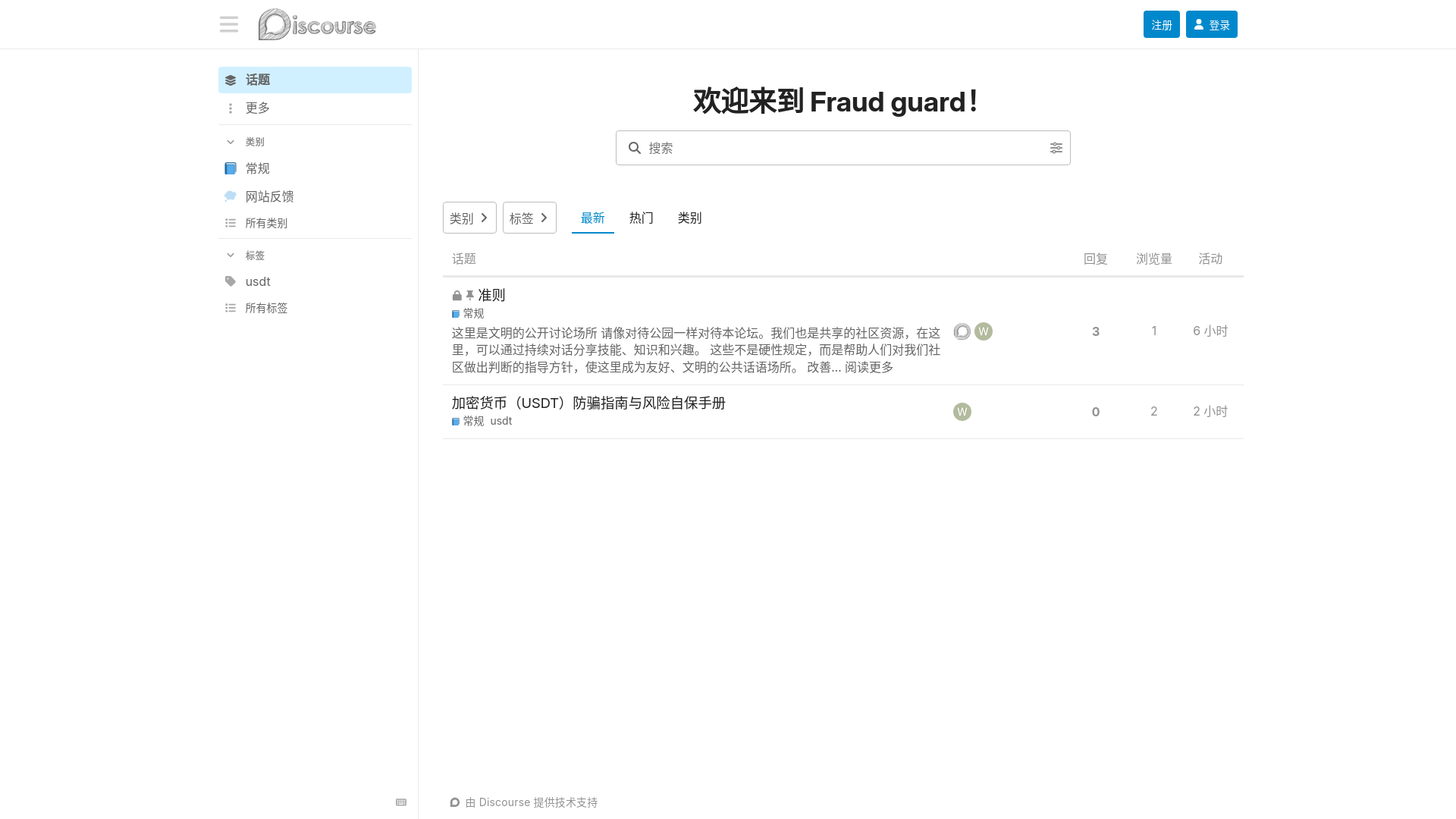Select 话题 in the sidebar

[x=315, y=80]
